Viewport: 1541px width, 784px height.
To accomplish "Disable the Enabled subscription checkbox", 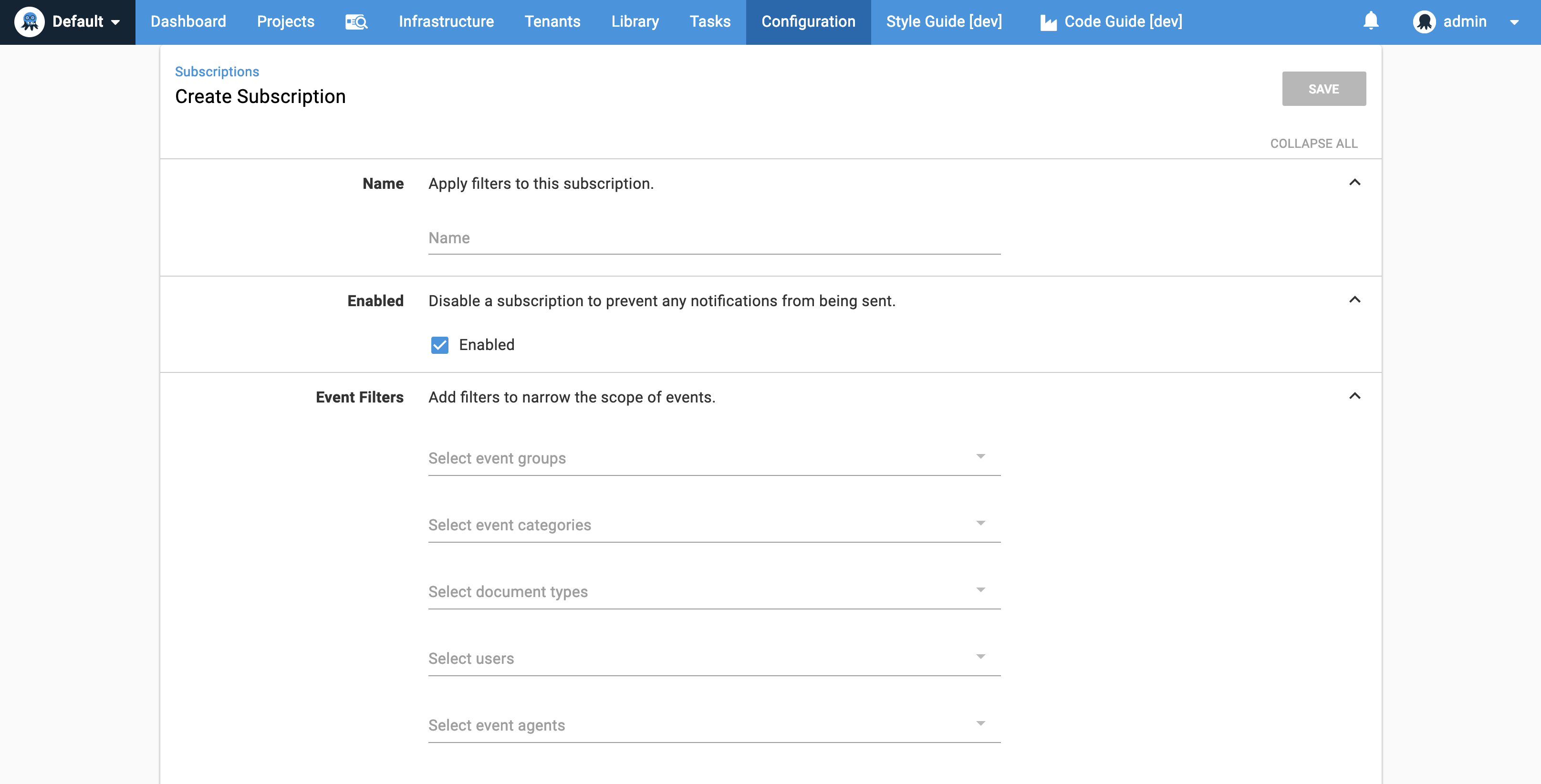I will [x=440, y=344].
